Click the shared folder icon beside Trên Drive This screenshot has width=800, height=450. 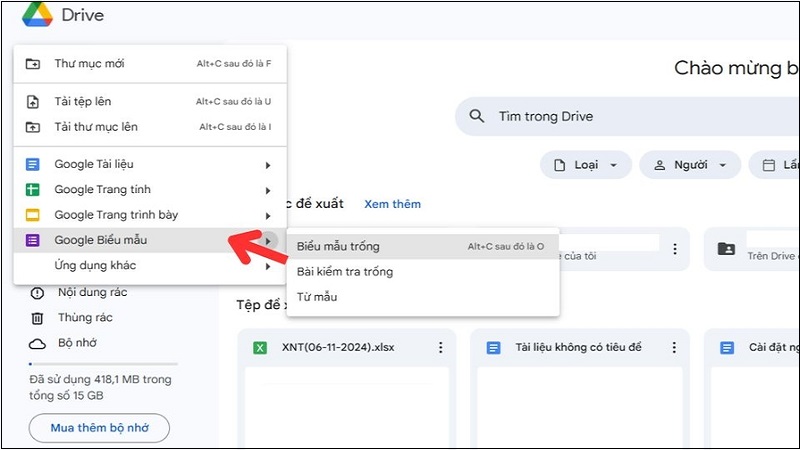tap(727, 249)
